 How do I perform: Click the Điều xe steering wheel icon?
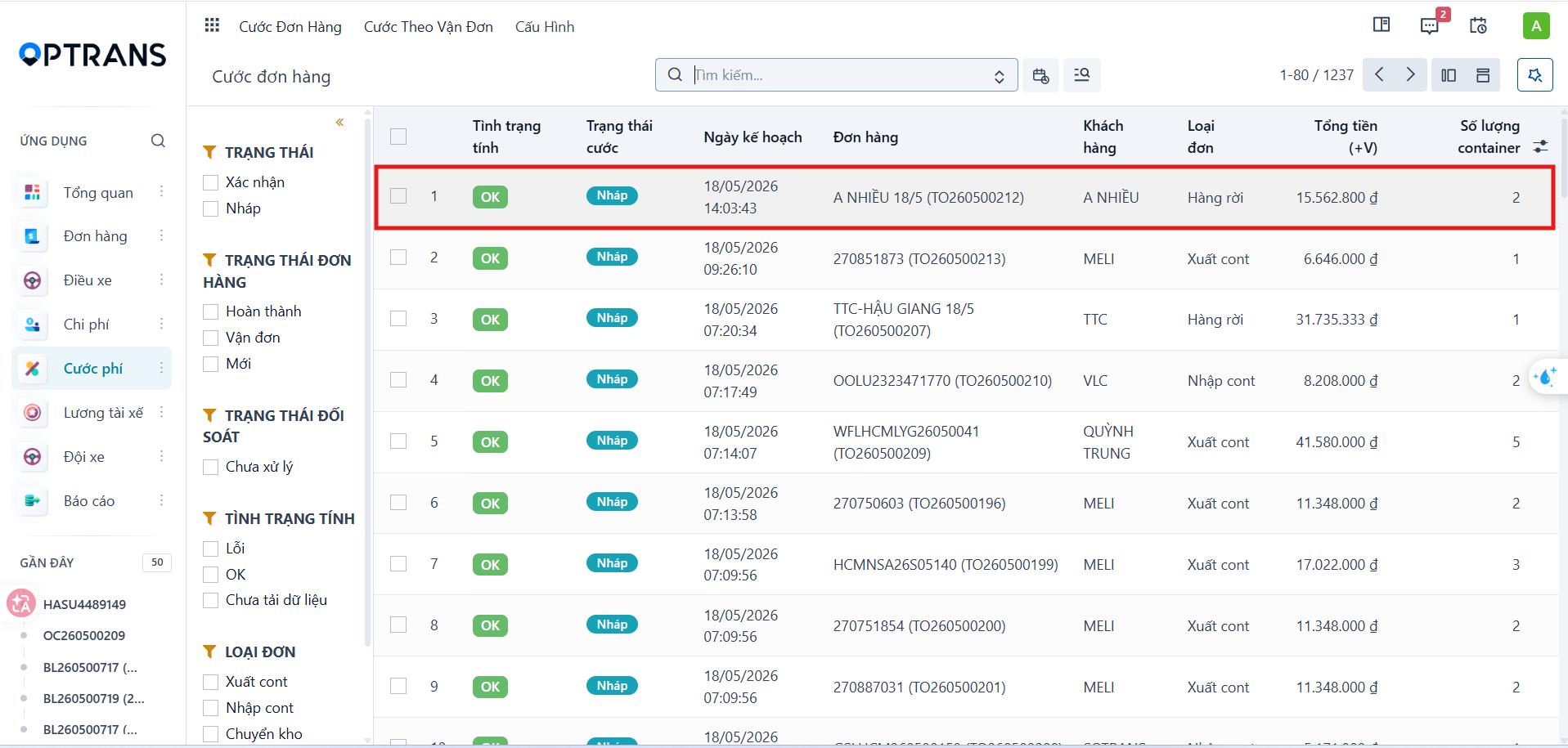(33, 280)
